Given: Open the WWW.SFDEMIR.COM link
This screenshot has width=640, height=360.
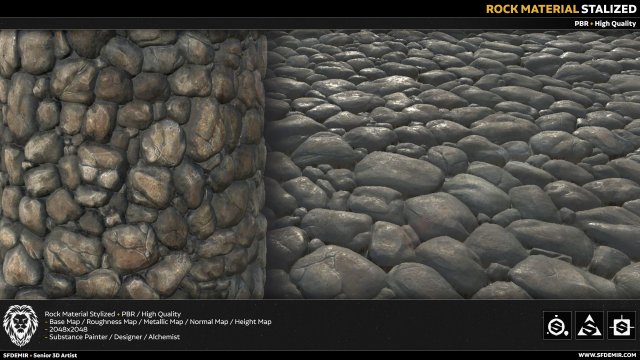Looking at the screenshot, I should 607,355.
